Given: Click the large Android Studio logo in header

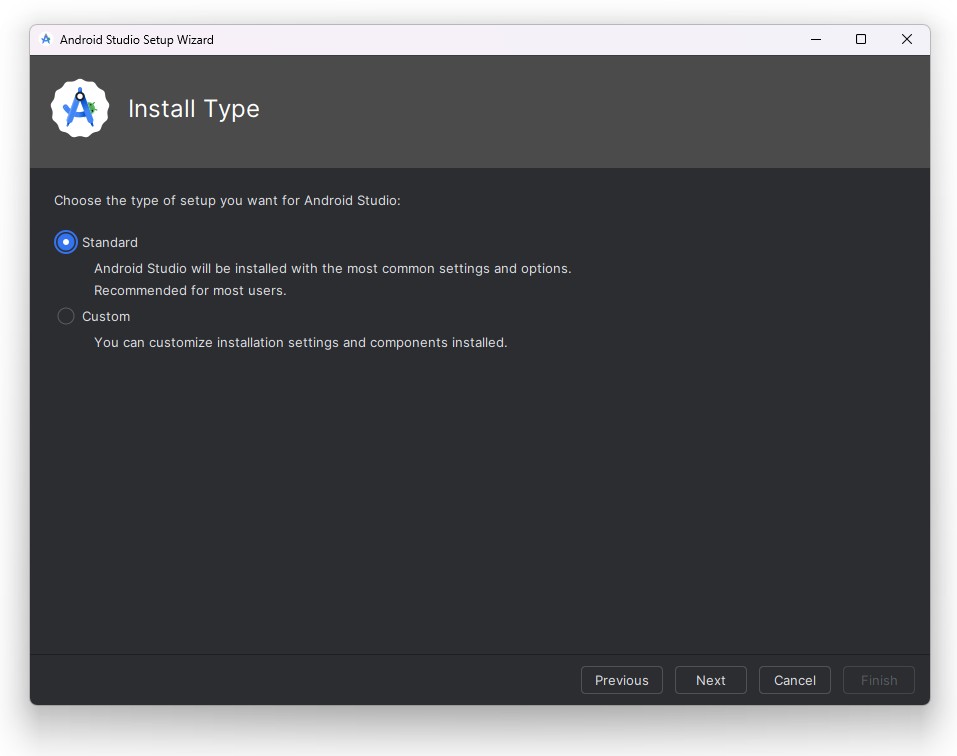Looking at the screenshot, I should pyautogui.click(x=80, y=109).
